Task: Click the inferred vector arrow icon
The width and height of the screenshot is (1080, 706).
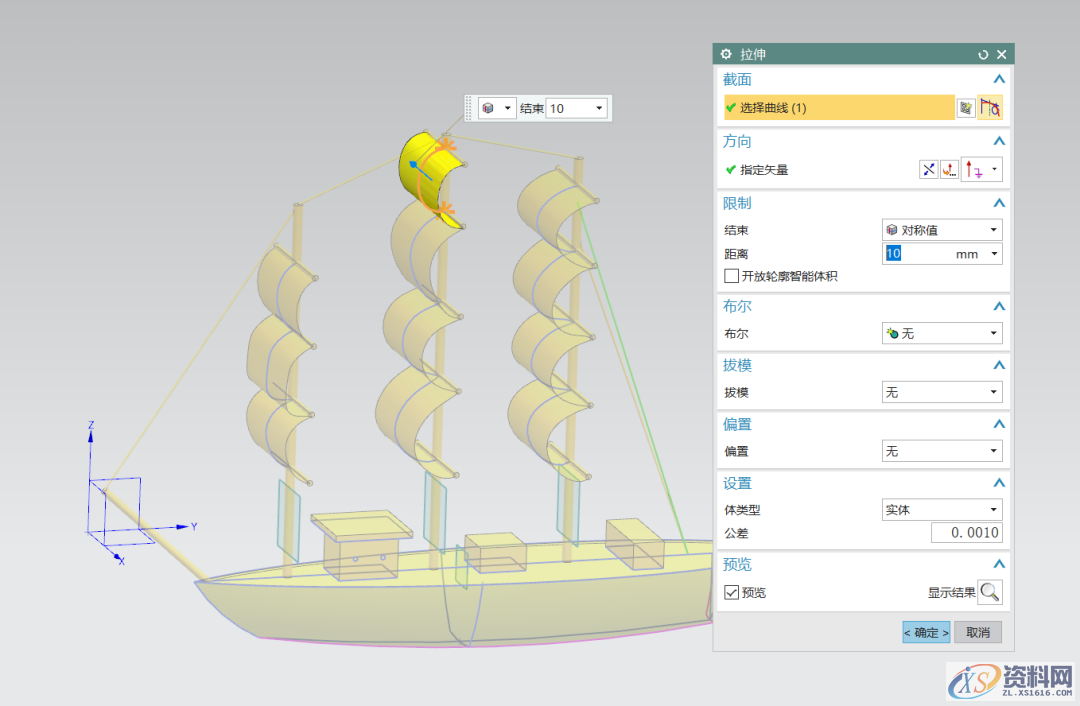Action: (x=973, y=170)
